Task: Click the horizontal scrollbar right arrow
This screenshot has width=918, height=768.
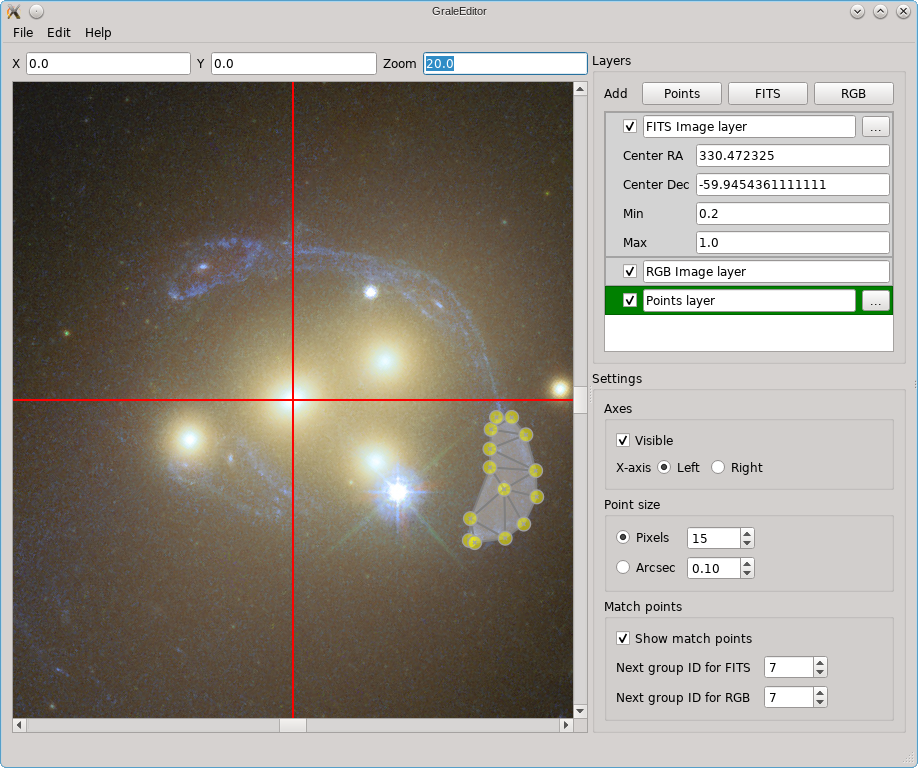Action: [566, 725]
